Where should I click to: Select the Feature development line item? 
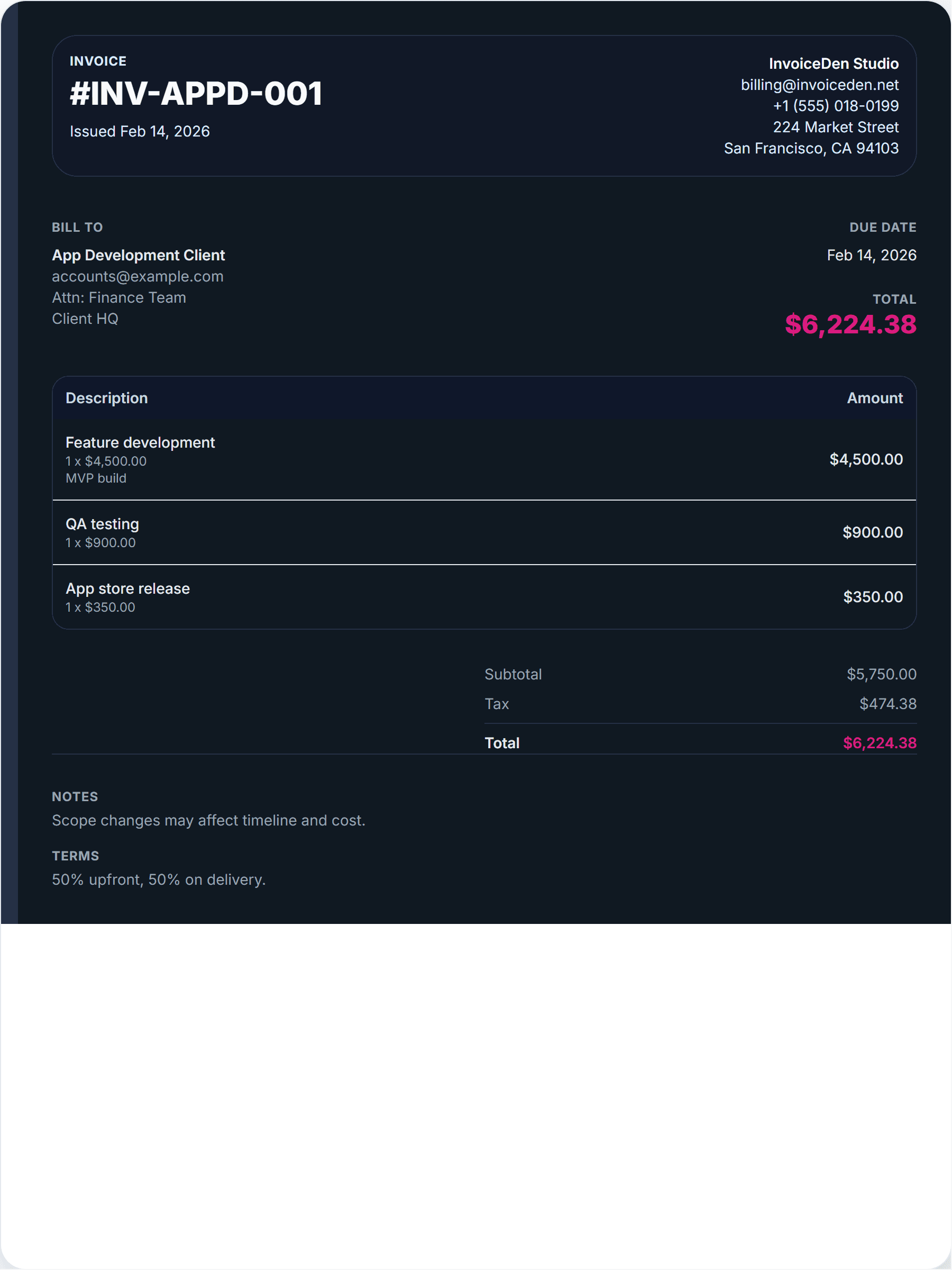pyautogui.click(x=140, y=443)
